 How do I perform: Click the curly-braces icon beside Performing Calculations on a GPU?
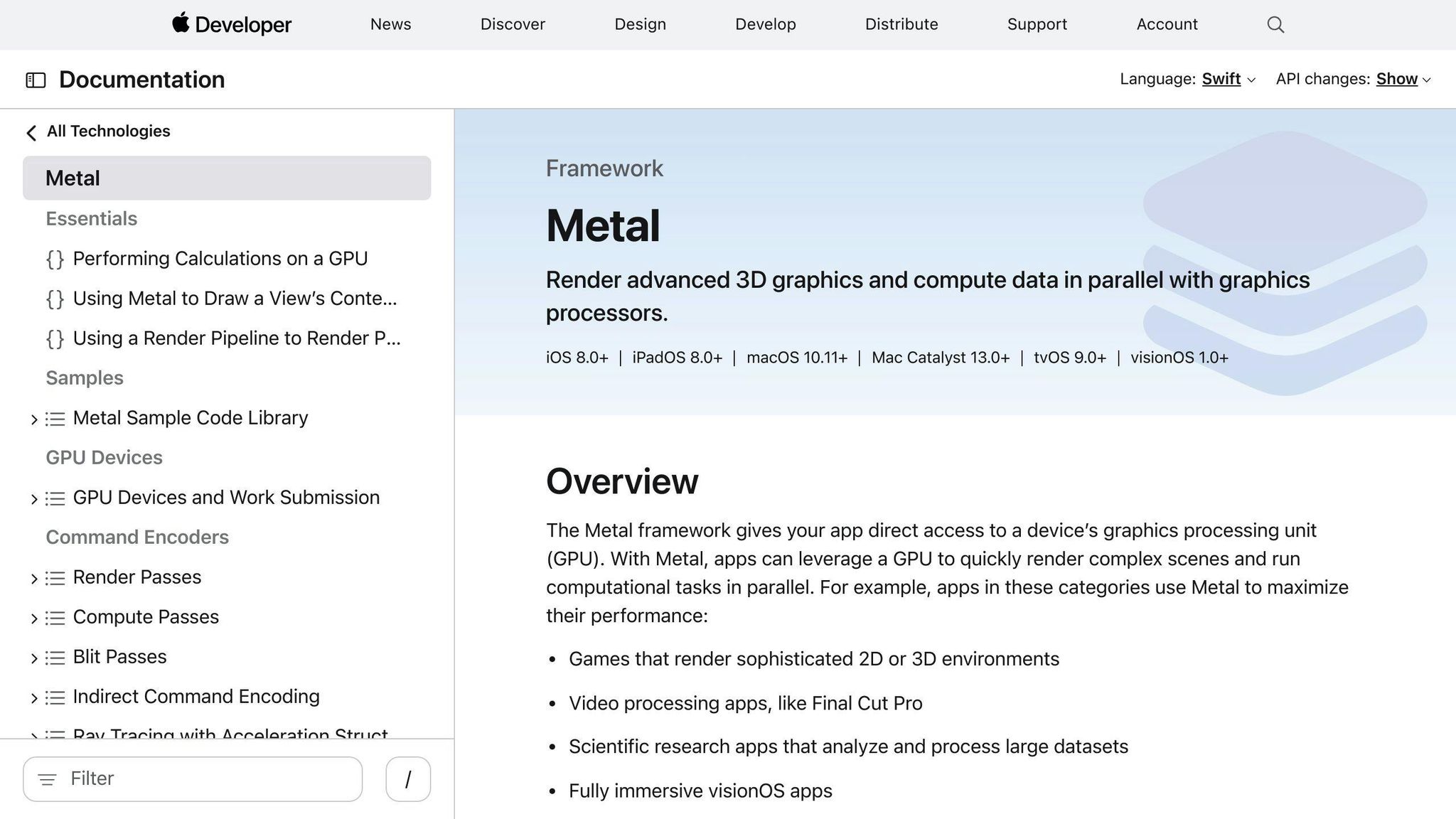pos(55,259)
